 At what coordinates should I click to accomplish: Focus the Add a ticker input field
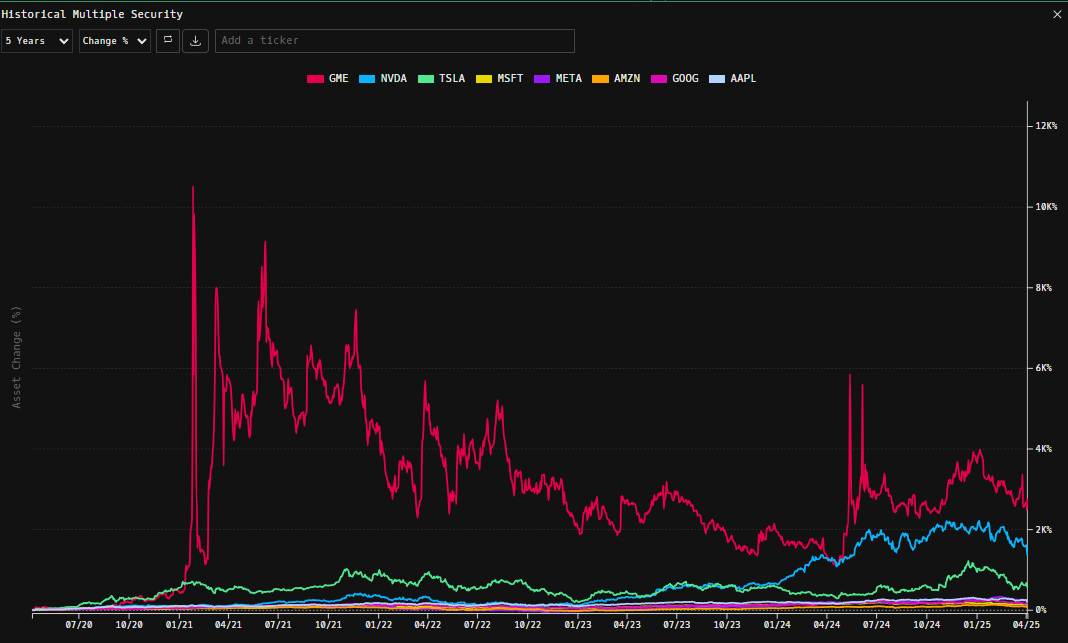394,41
